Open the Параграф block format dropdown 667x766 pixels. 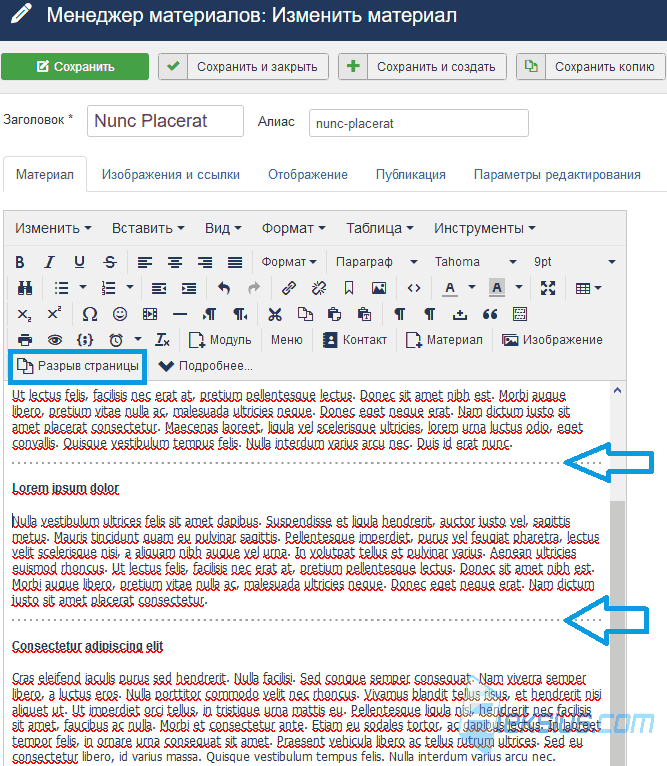(376, 262)
